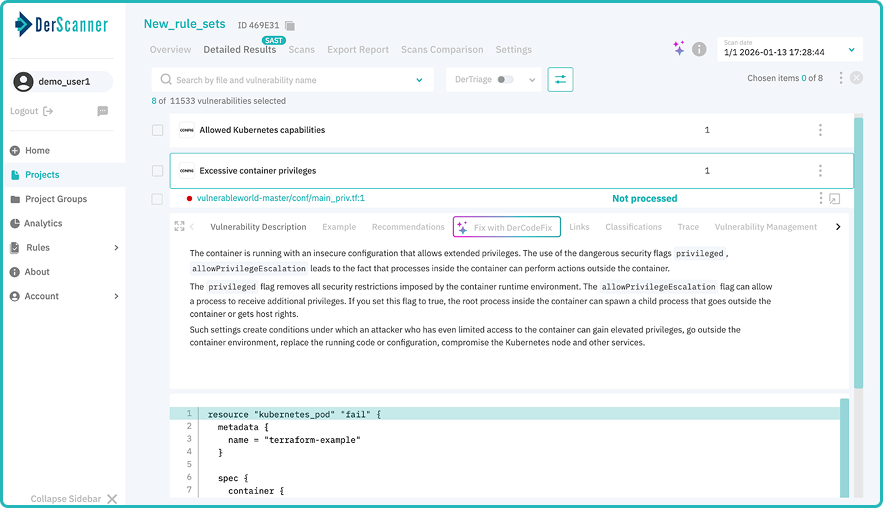Click the Logout link text
The image size is (883, 508).
(24, 111)
